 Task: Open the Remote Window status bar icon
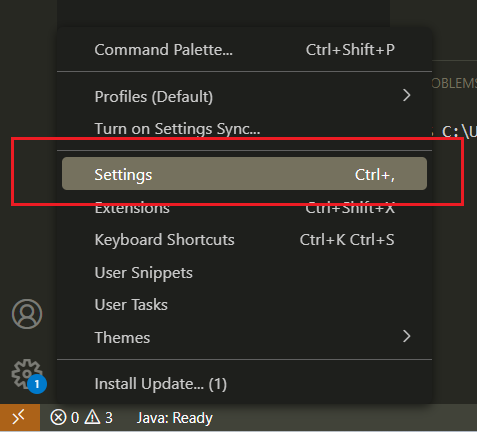[20, 418]
